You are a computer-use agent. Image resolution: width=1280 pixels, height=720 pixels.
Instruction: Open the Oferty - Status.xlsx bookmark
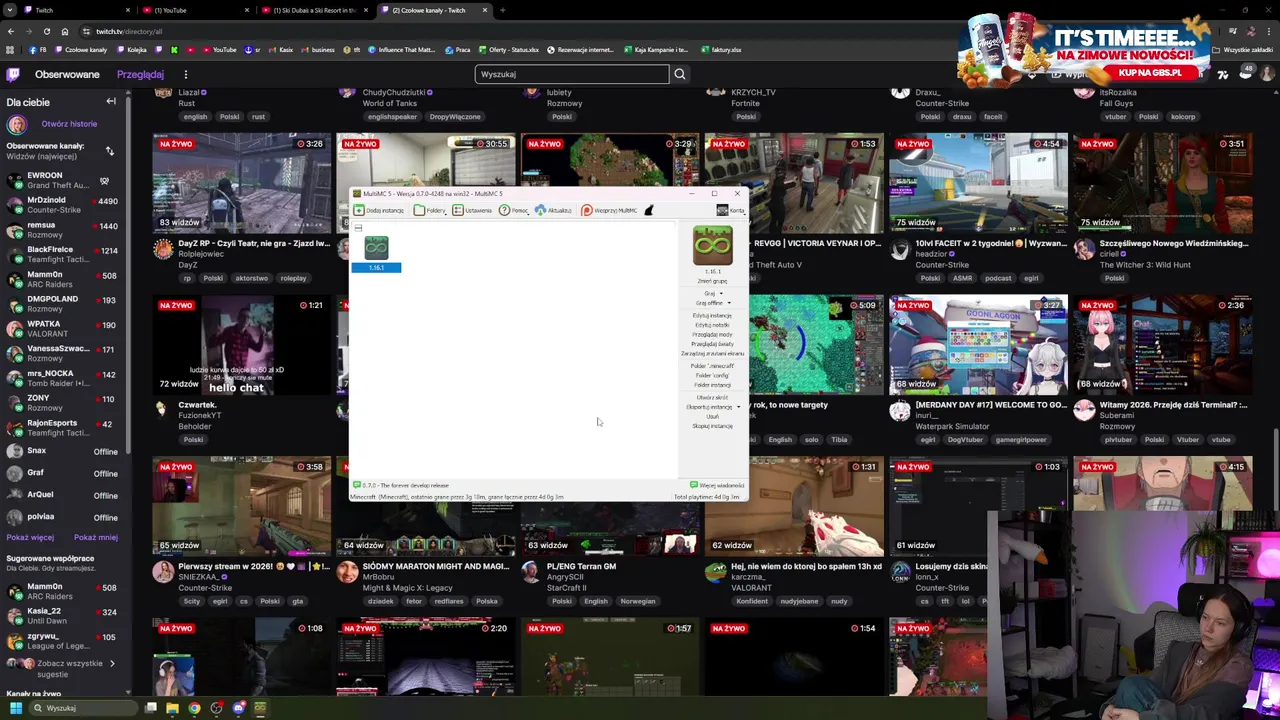507,50
